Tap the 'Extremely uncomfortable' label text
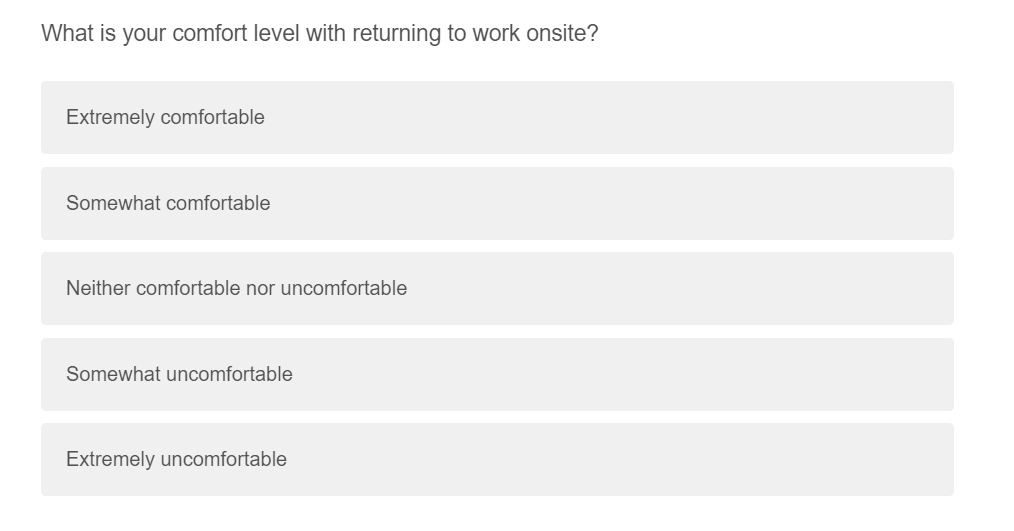Viewport: 1014px width, 531px height. click(x=176, y=460)
